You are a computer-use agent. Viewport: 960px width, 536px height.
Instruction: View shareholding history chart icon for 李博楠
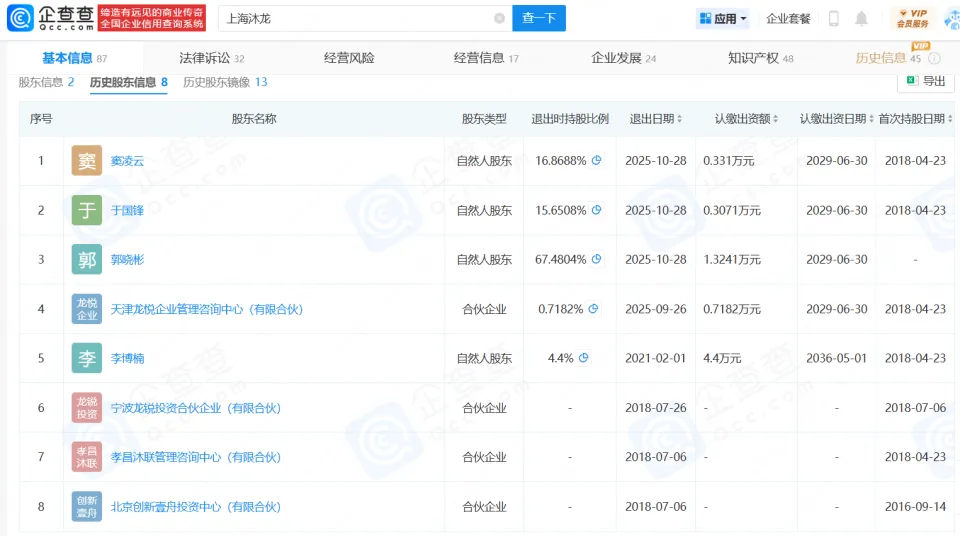[583, 358]
